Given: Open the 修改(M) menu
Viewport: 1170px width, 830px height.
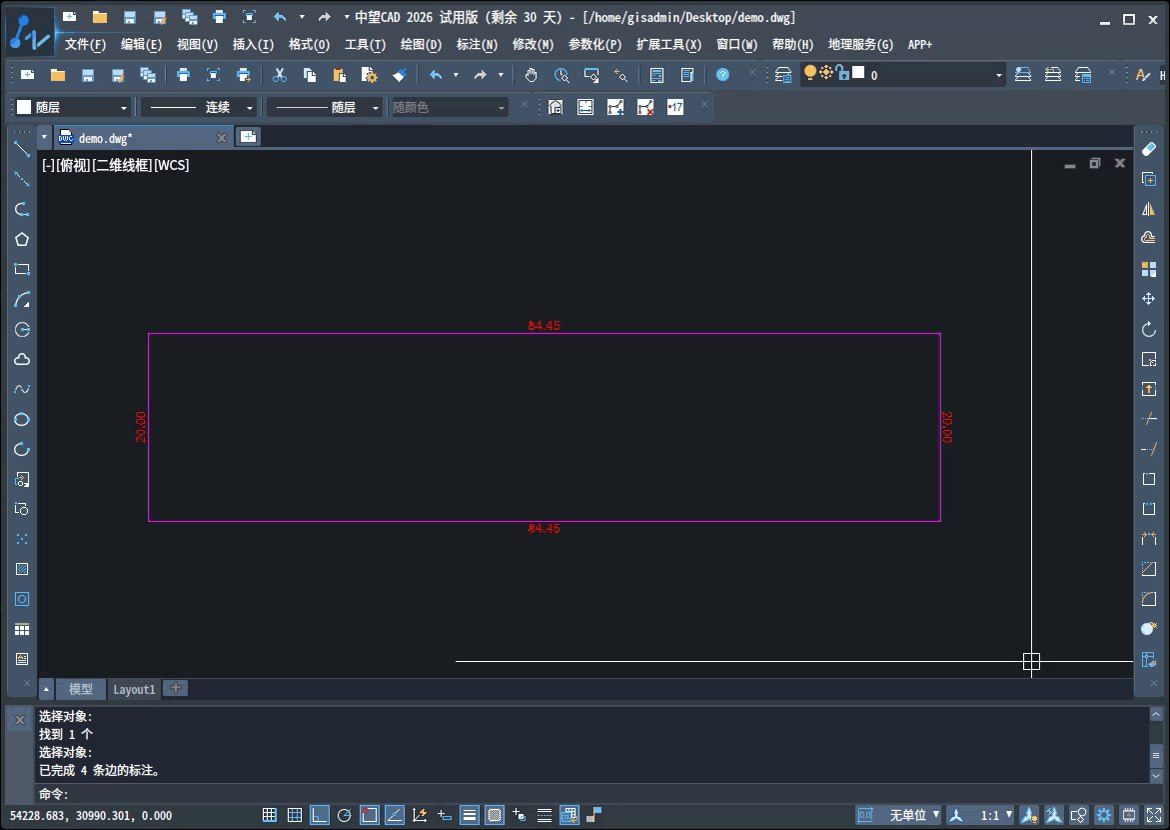Looking at the screenshot, I should pyautogui.click(x=533, y=45).
